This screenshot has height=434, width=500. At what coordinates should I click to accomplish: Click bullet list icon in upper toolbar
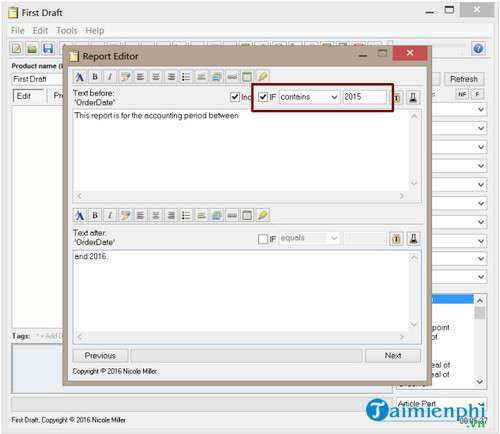click(x=186, y=77)
